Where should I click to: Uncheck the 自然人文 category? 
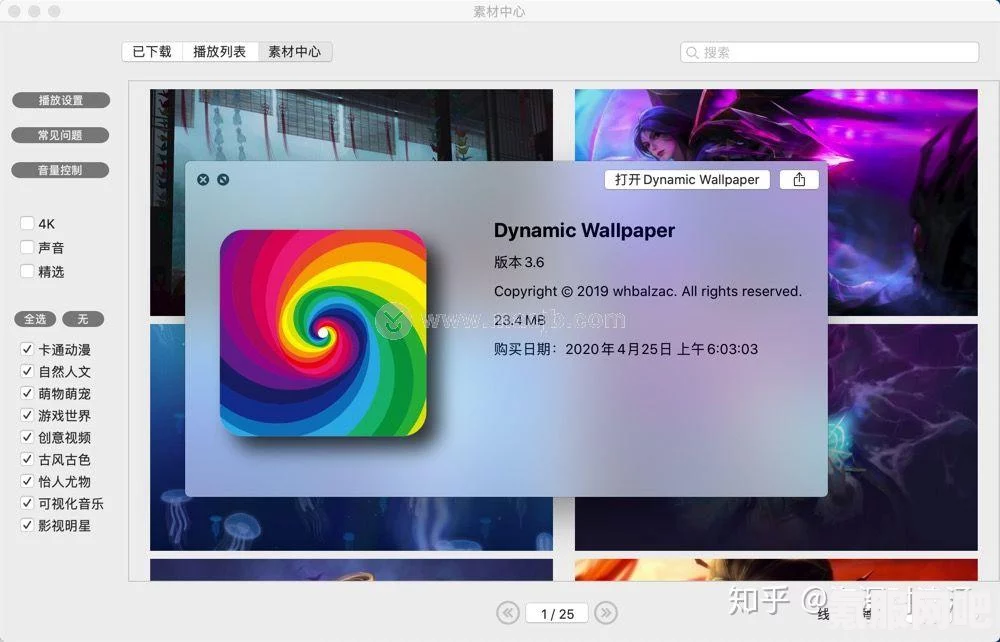coord(27,371)
